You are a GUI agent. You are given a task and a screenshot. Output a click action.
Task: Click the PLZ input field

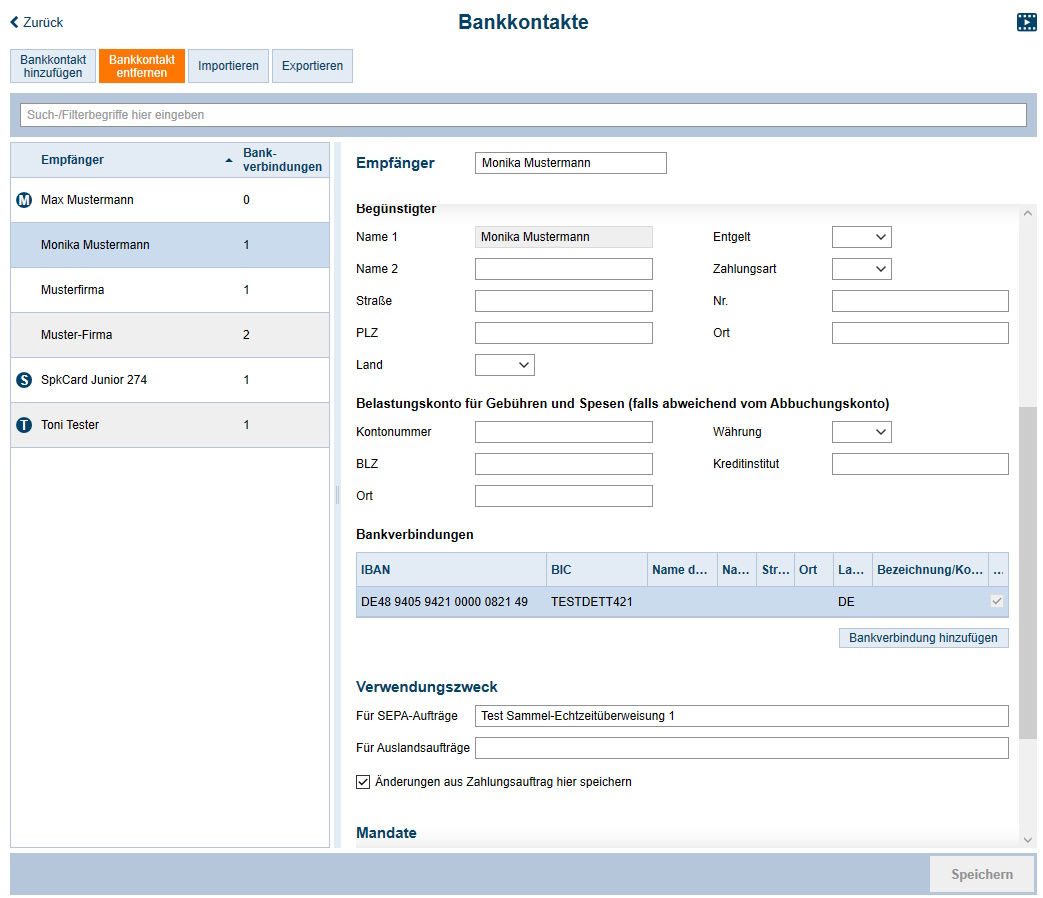563,333
